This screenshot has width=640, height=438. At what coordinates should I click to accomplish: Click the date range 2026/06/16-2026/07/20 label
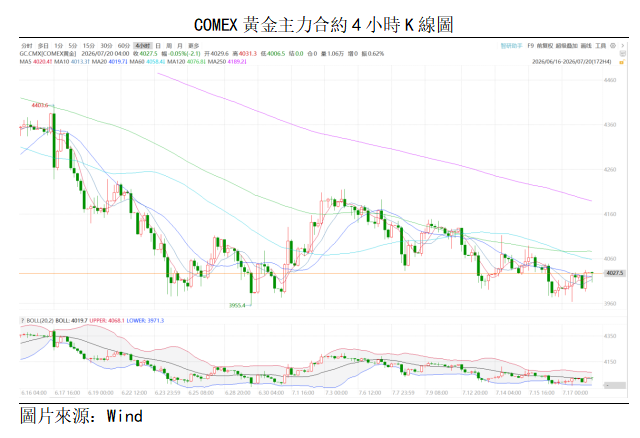pos(571,62)
